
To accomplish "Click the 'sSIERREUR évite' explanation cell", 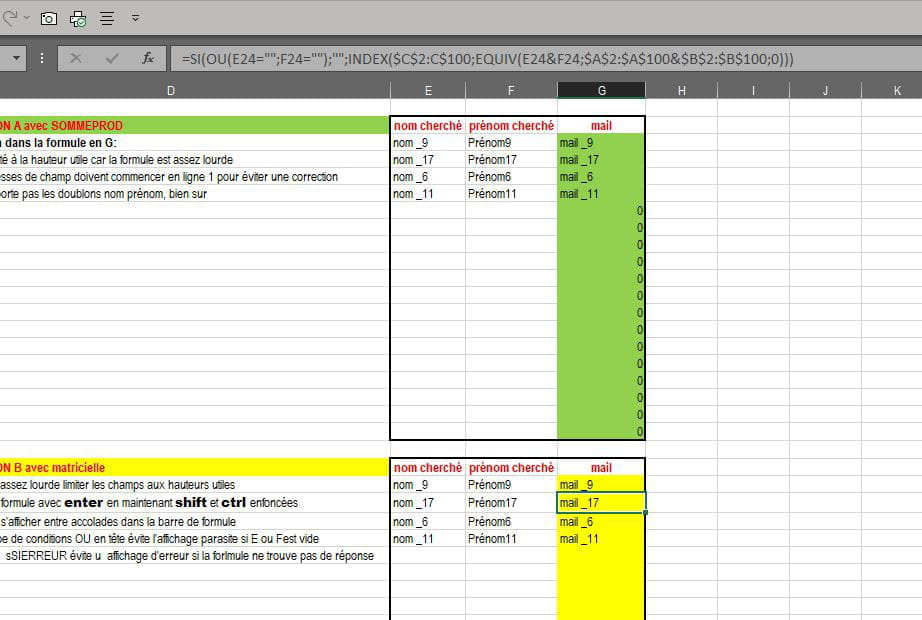I will click(195, 556).
